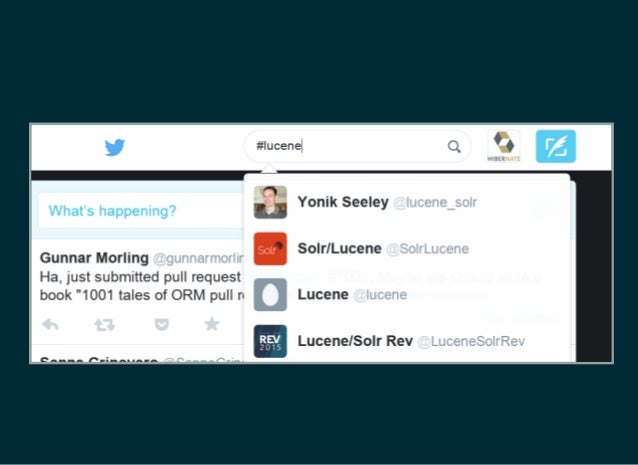The width and height of the screenshot is (638, 465).
Task: Click the @gunnarmorling handle link
Action: [198, 258]
